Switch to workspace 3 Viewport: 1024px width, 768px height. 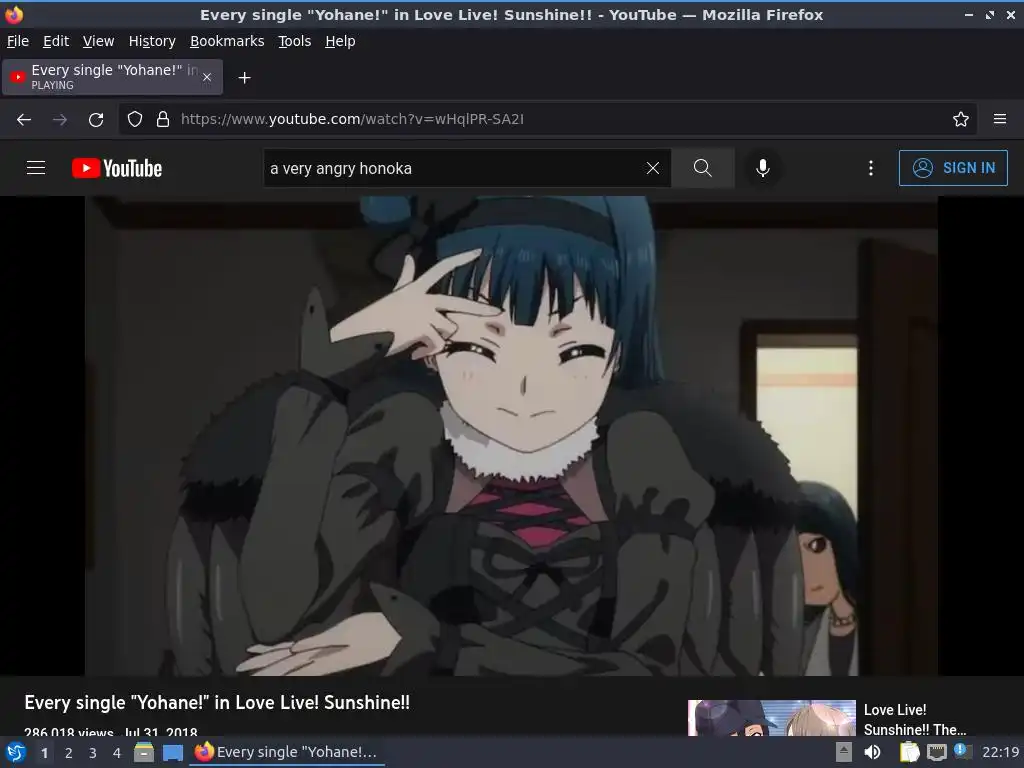click(x=93, y=752)
